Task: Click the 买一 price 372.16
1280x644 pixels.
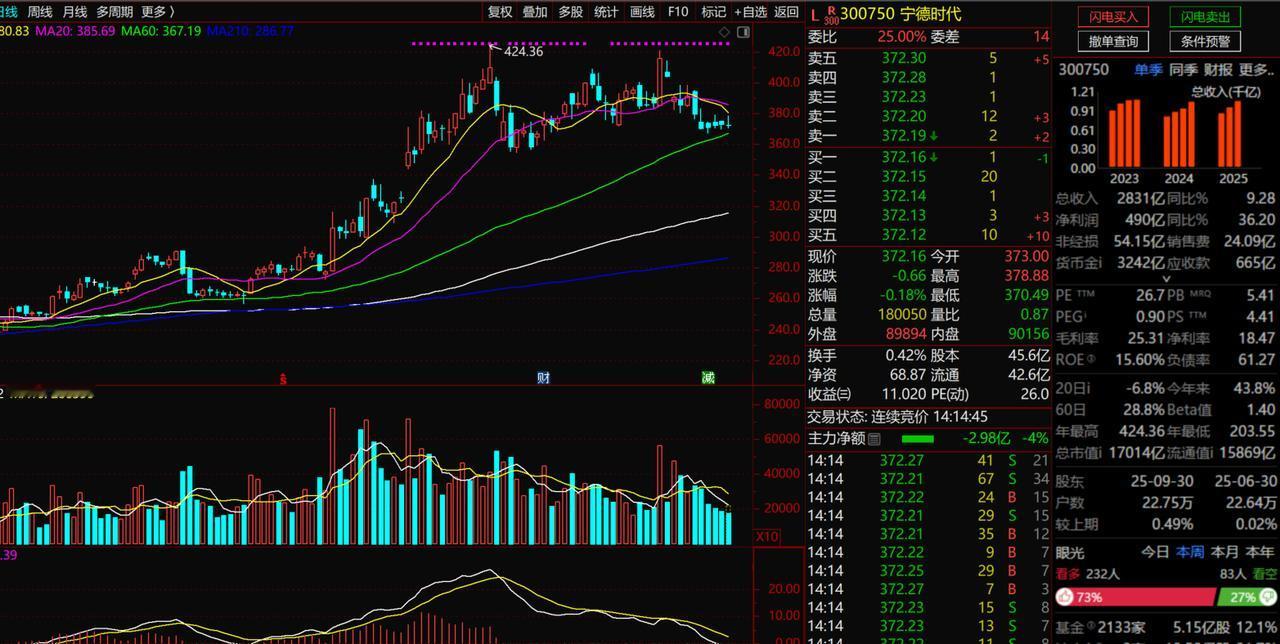Action: click(x=904, y=157)
